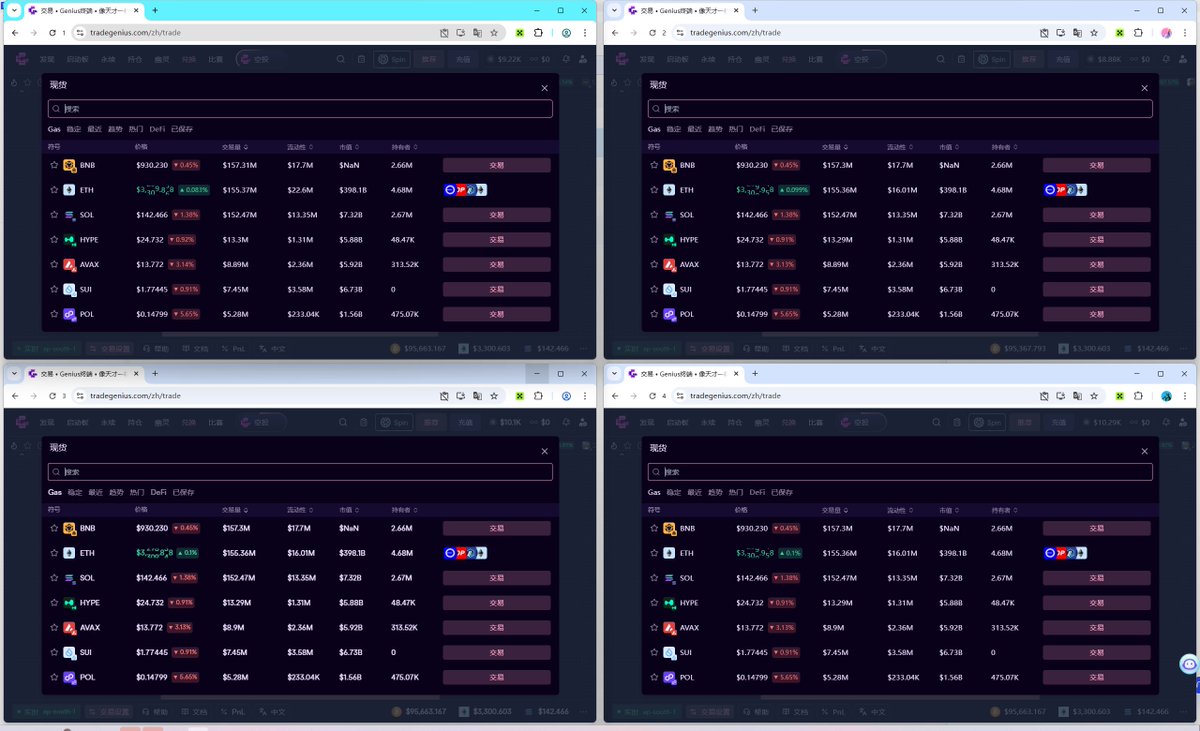Star AVAX as favorite in top-right window
1200x731 pixels.
point(654,265)
